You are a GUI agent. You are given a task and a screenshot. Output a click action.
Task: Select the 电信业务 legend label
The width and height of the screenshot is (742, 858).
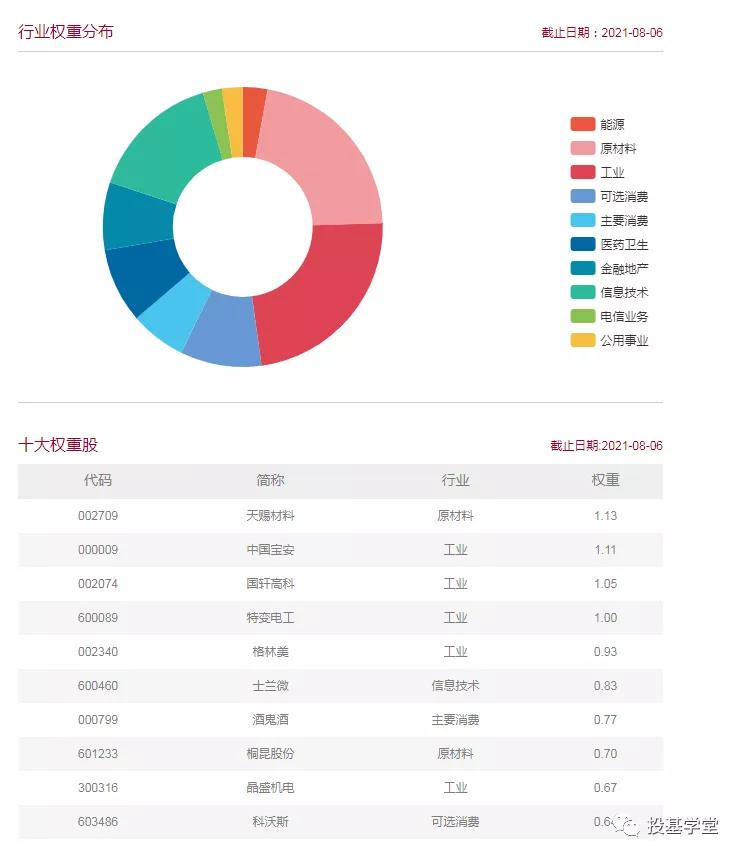point(624,316)
